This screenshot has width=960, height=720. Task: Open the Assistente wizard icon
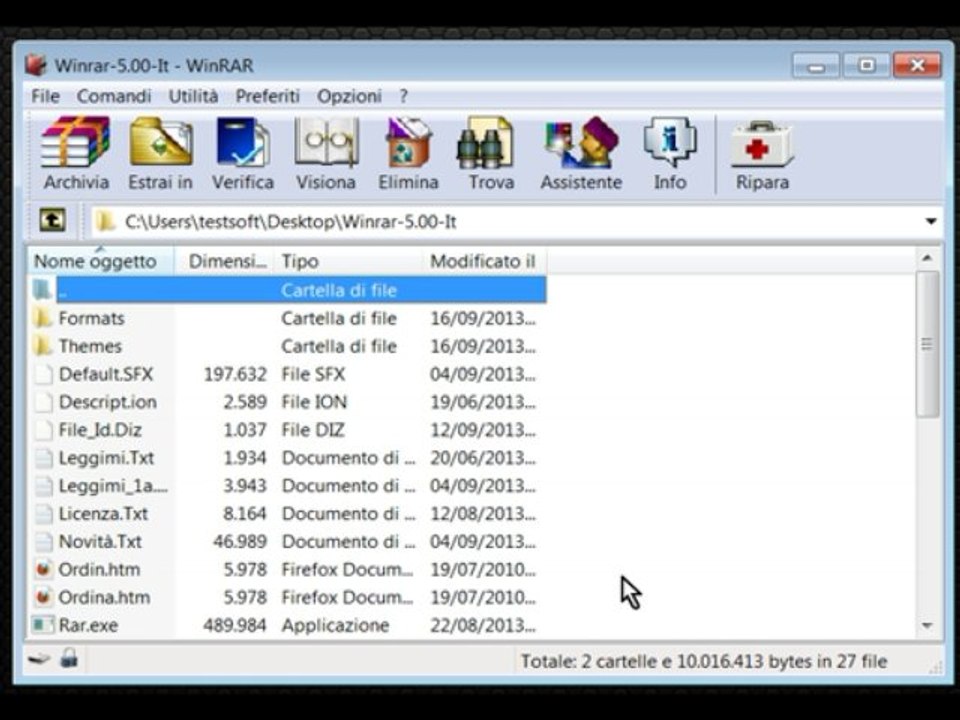click(x=582, y=142)
